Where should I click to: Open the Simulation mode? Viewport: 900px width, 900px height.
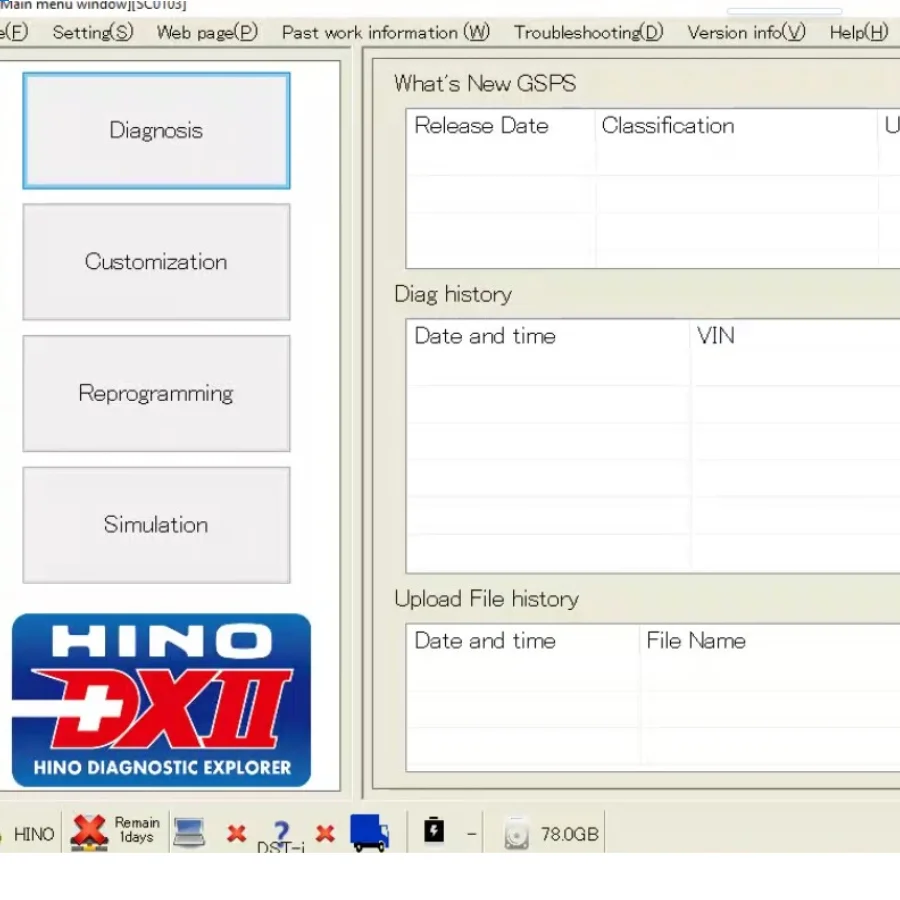click(x=156, y=524)
